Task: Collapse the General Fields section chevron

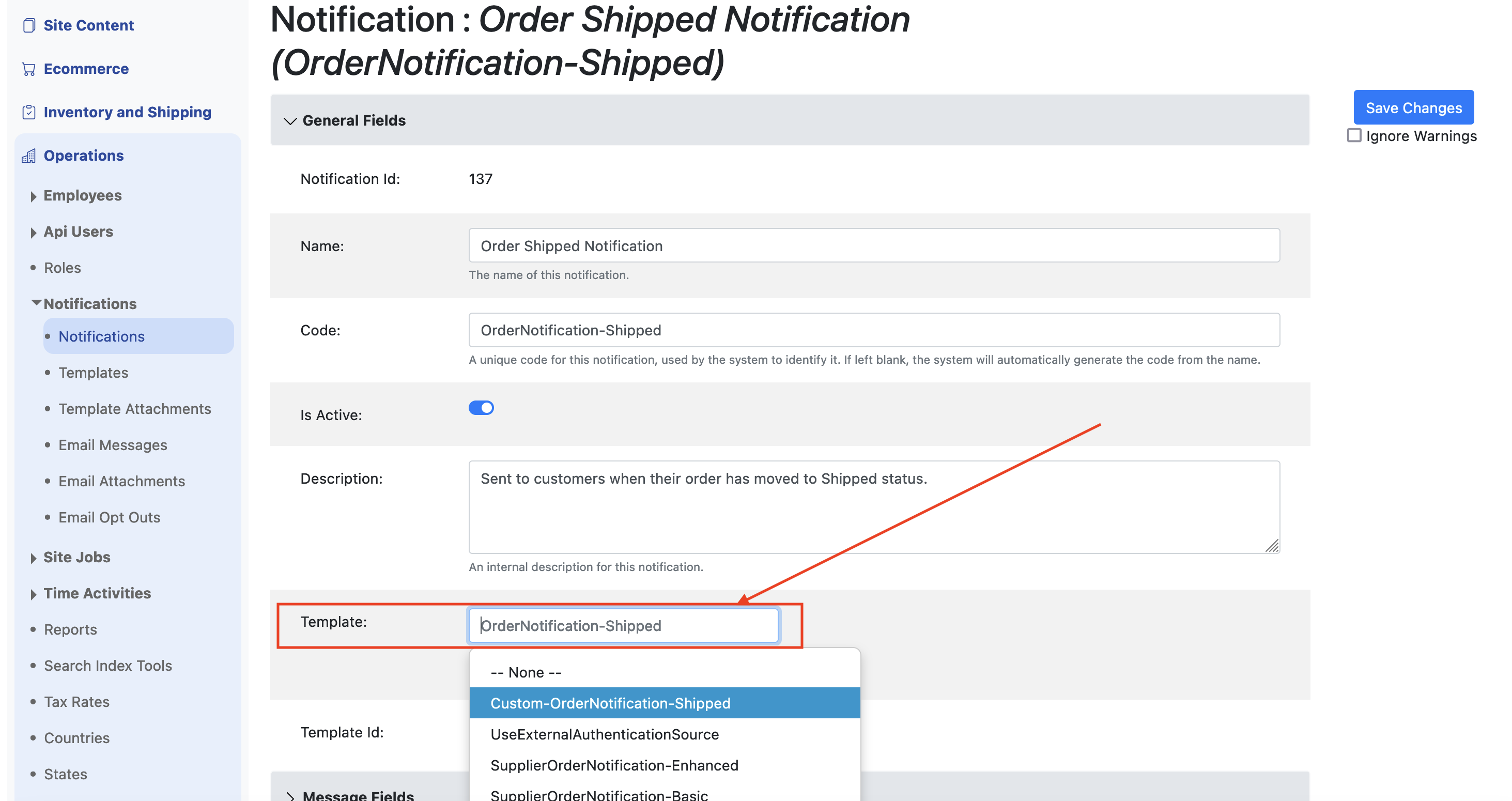Action: (290, 121)
